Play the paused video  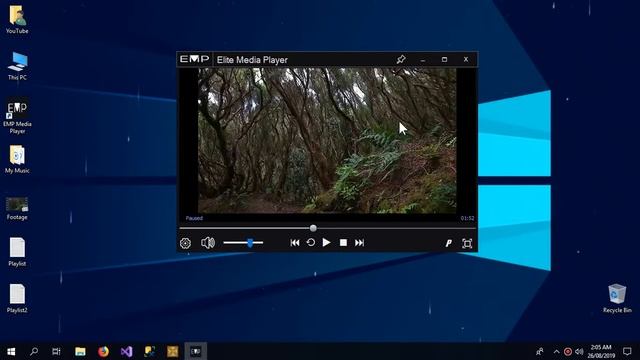click(x=326, y=242)
